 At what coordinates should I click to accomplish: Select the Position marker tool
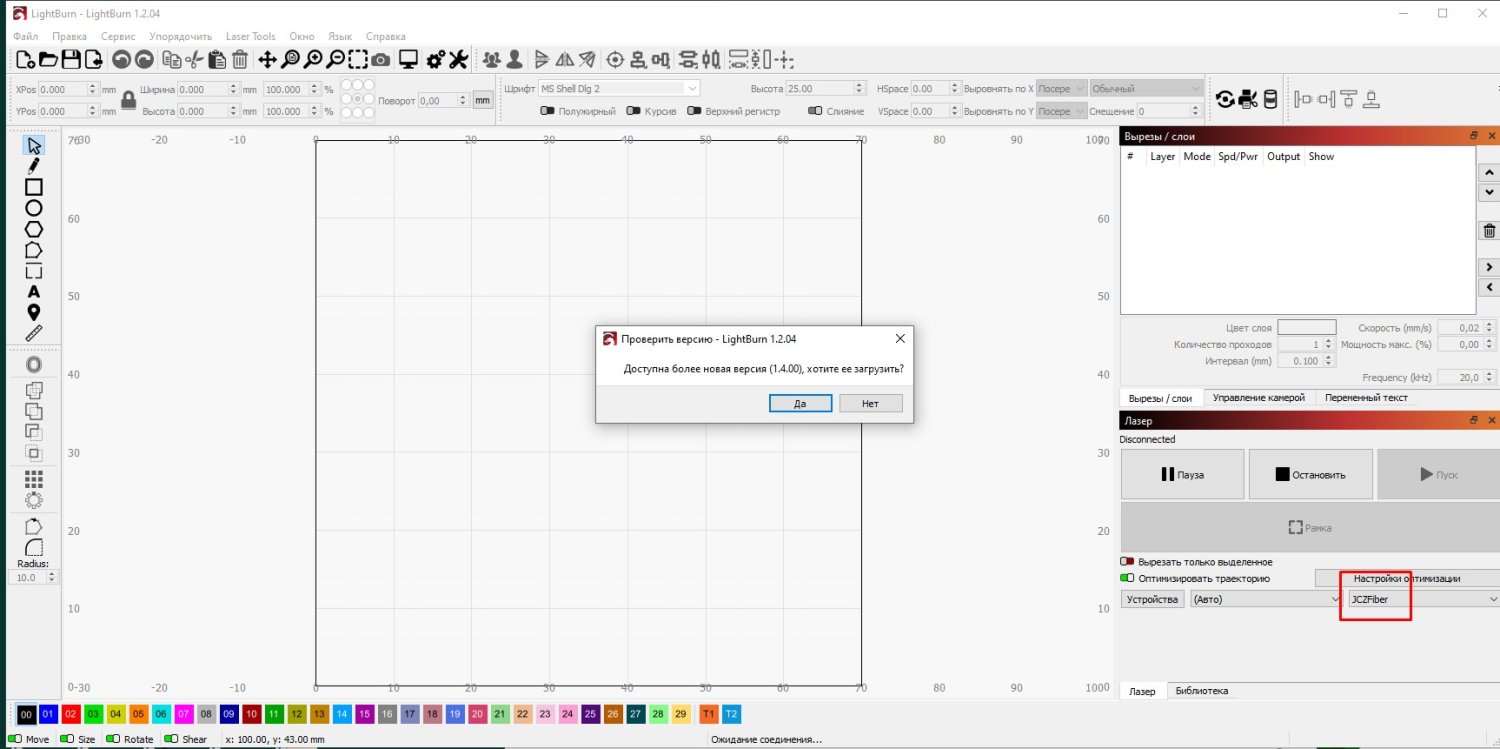point(33,313)
